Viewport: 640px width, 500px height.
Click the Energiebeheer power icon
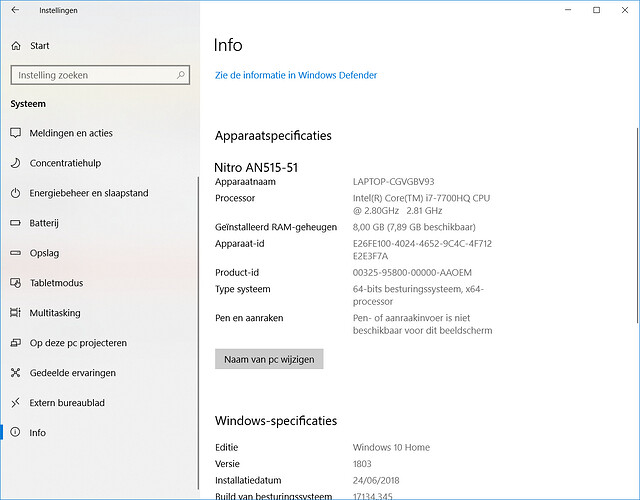pos(16,193)
